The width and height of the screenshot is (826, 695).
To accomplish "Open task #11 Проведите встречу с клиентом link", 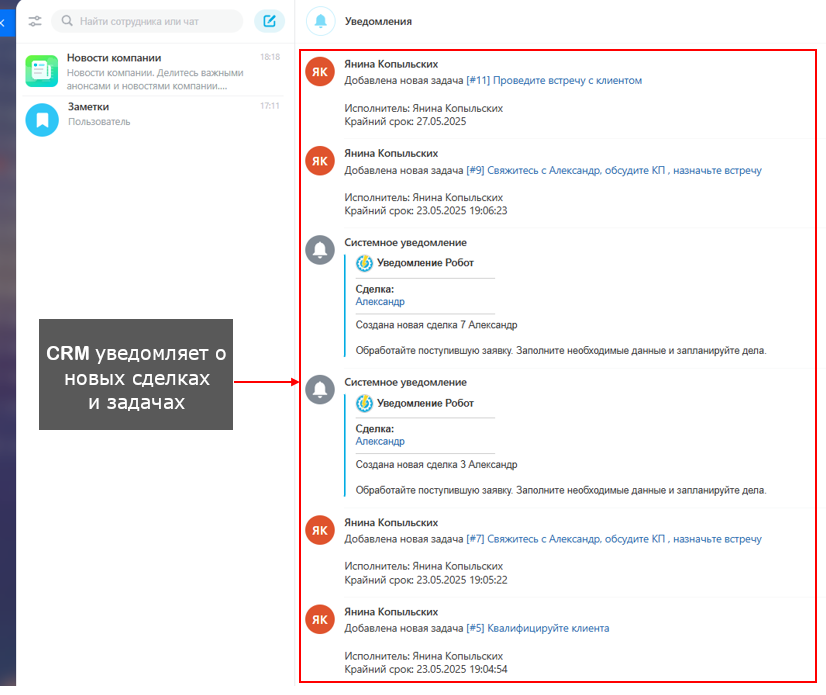I will pyautogui.click(x=554, y=81).
